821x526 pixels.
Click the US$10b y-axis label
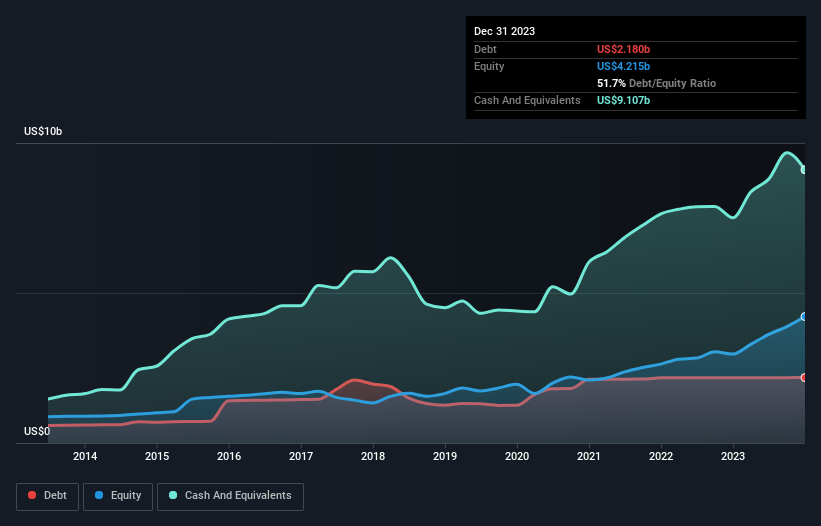(43, 131)
